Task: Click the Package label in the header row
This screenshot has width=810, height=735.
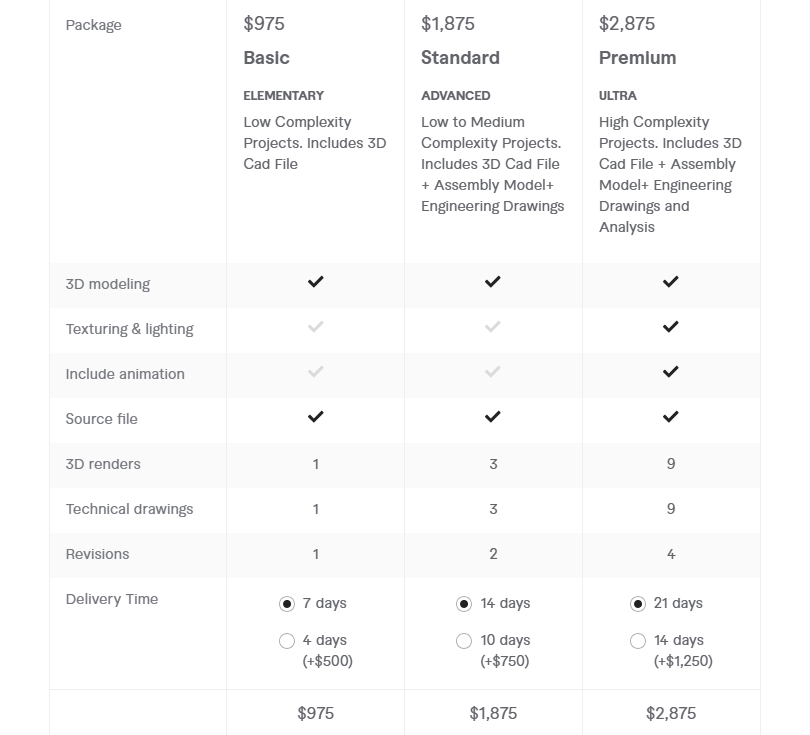Action: (93, 25)
